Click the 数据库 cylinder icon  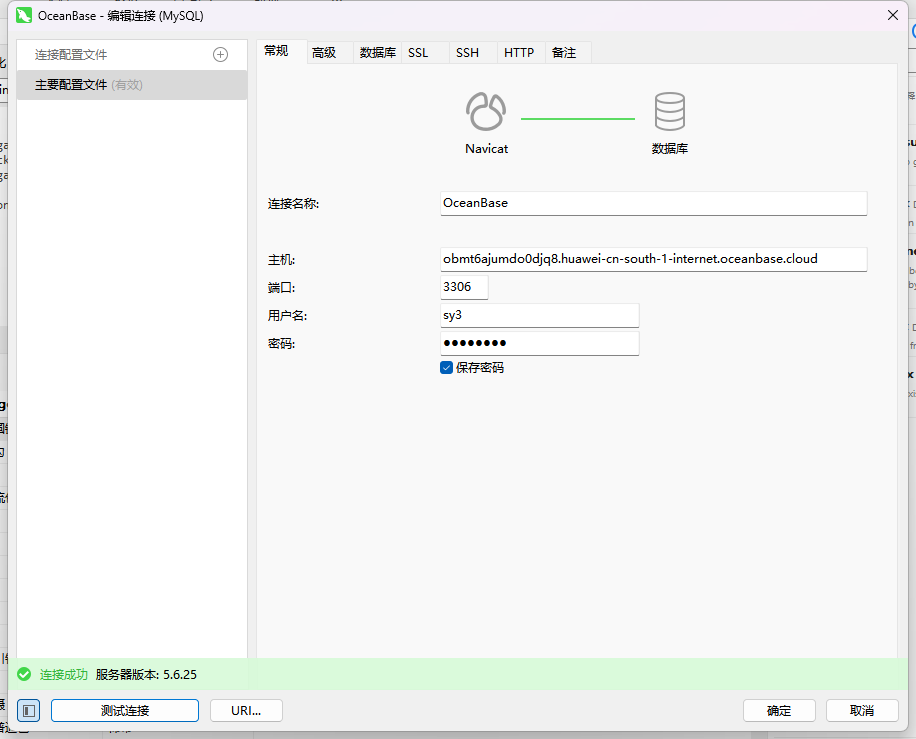click(x=669, y=111)
